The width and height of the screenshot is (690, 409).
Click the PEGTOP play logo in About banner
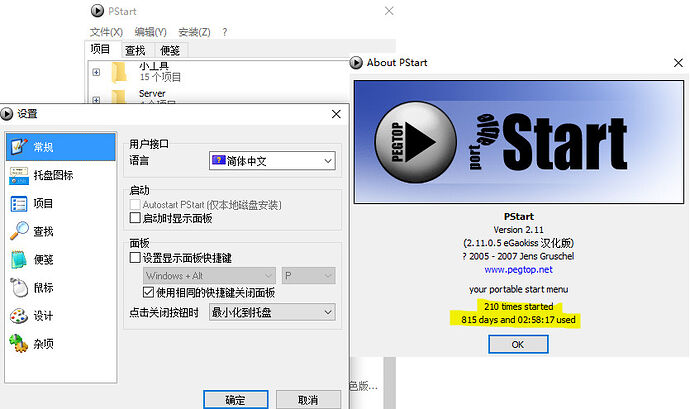pyautogui.click(x=415, y=142)
